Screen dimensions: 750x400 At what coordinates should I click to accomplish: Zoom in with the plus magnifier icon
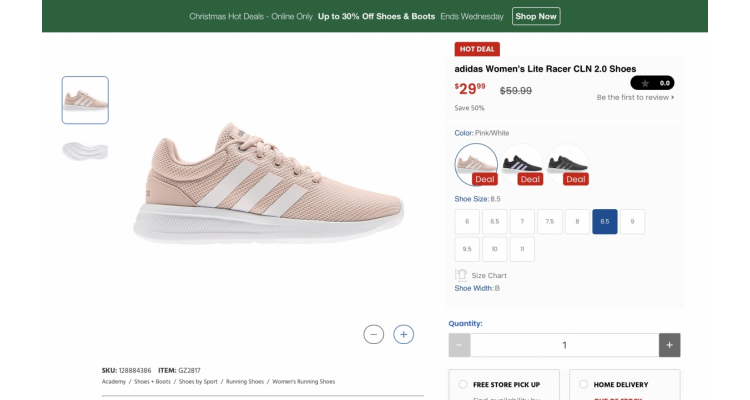tap(403, 334)
